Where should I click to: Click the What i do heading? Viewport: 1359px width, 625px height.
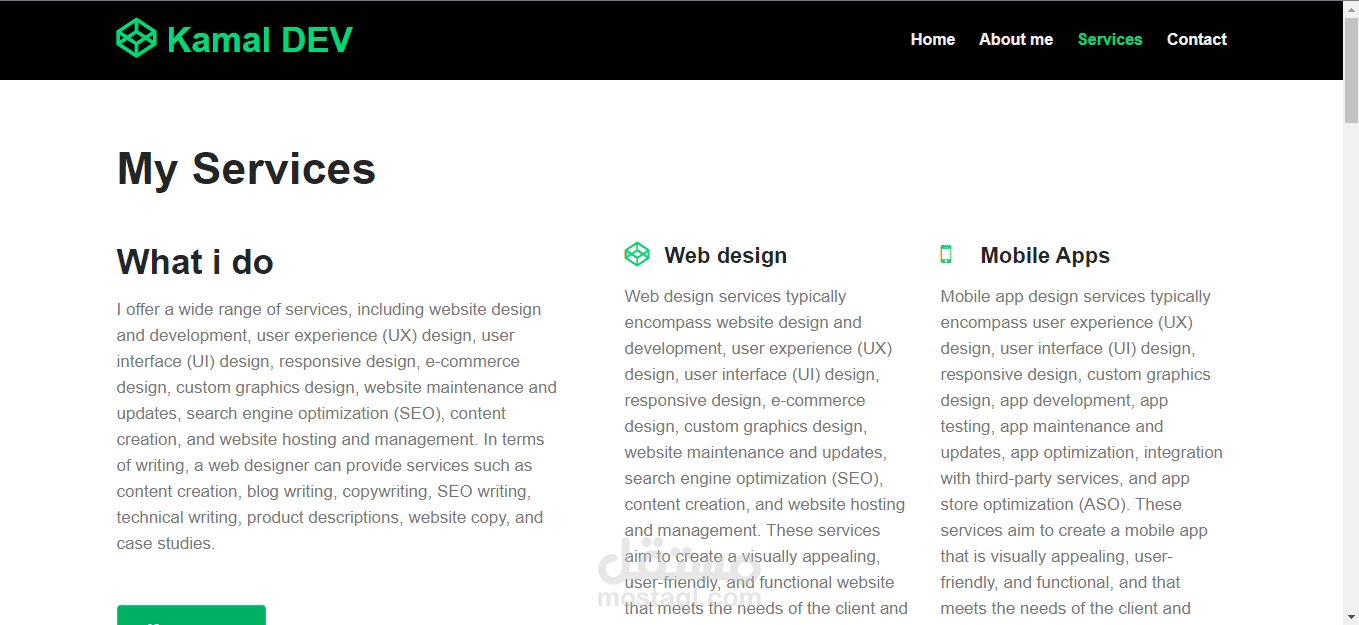pyautogui.click(x=195, y=262)
